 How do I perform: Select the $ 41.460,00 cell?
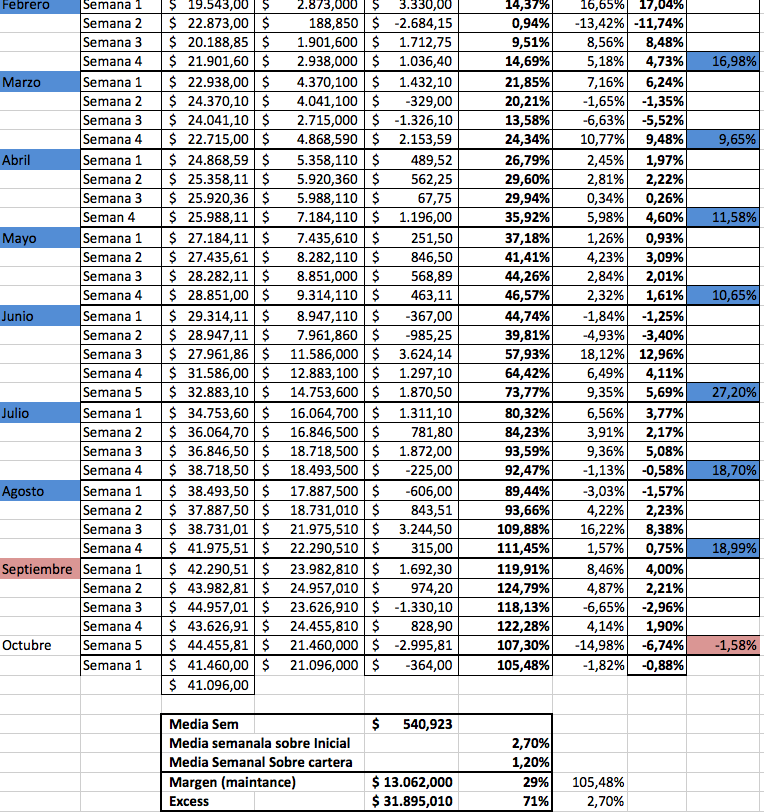[208, 665]
